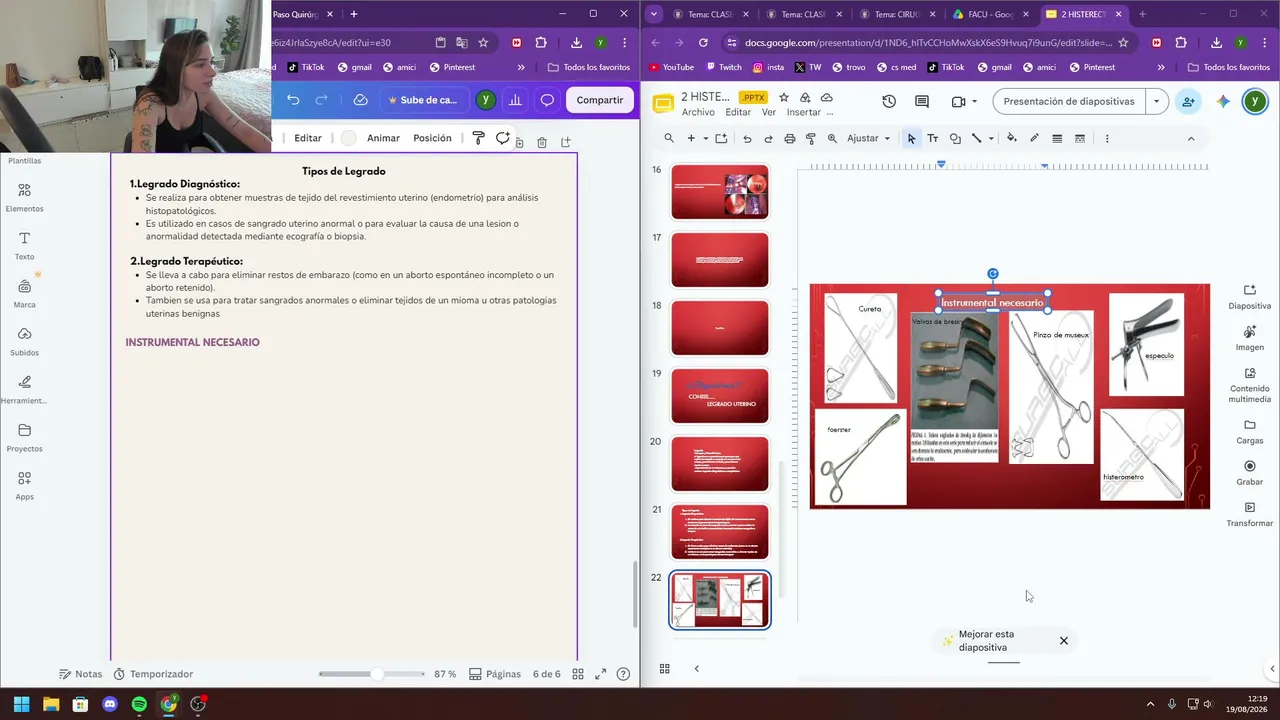Open slideshow options dropdown arrow
Image resolution: width=1280 pixels, height=720 pixels.
(x=1157, y=101)
